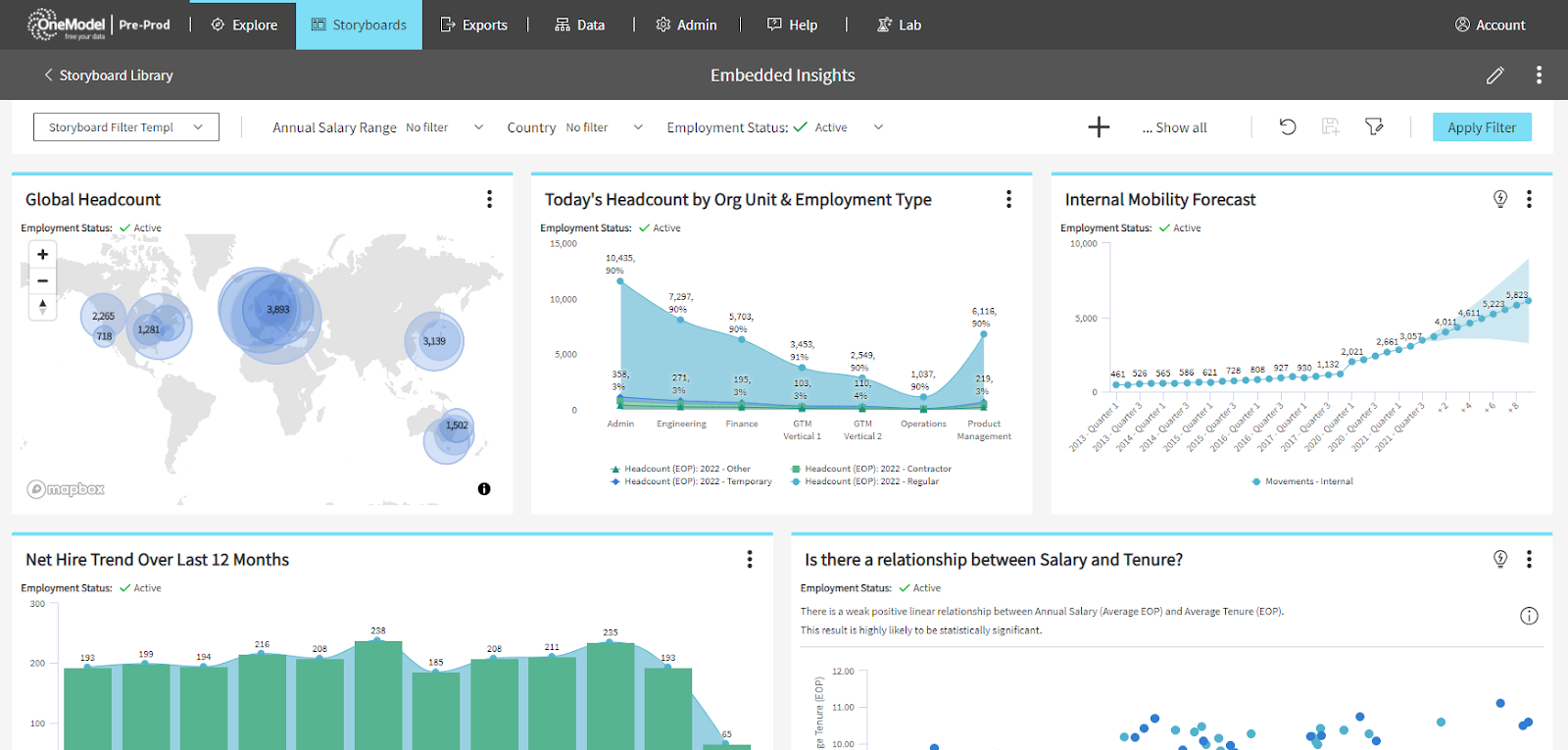1568x750 pixels.
Task: Click the pencil edit storyboard icon
Action: point(1494,75)
